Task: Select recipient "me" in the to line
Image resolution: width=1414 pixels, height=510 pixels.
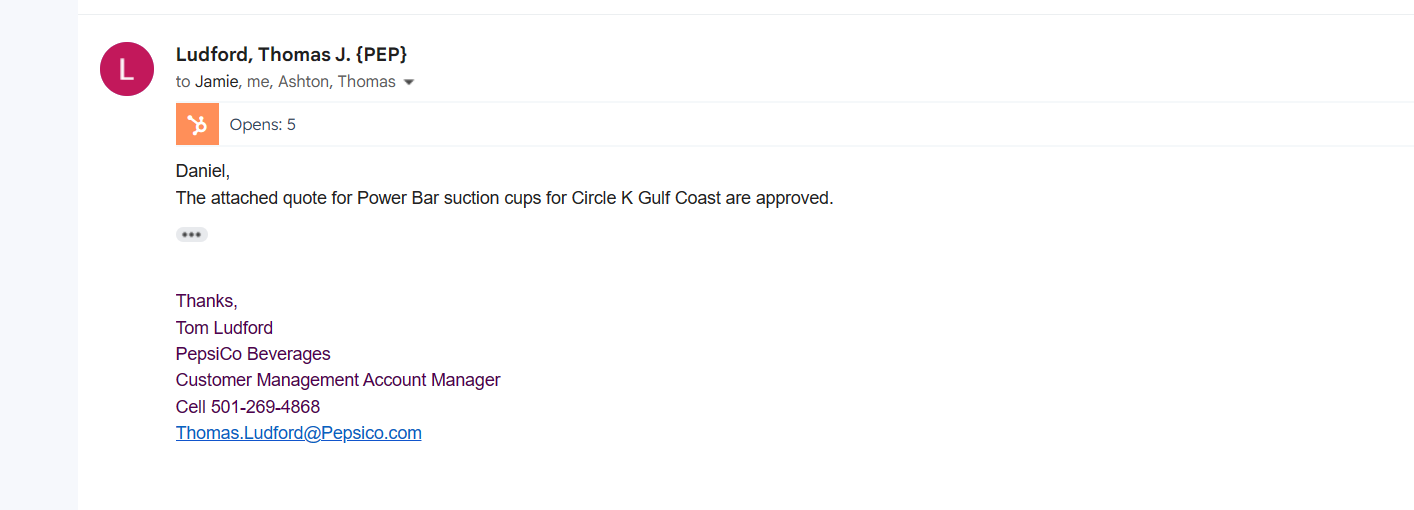Action: [x=257, y=82]
